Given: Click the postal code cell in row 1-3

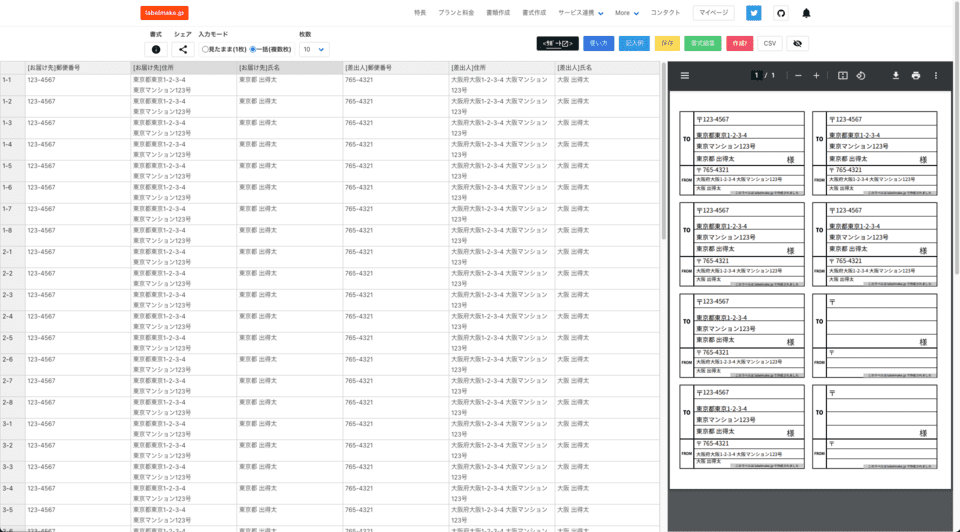Looking at the screenshot, I should [78, 128].
